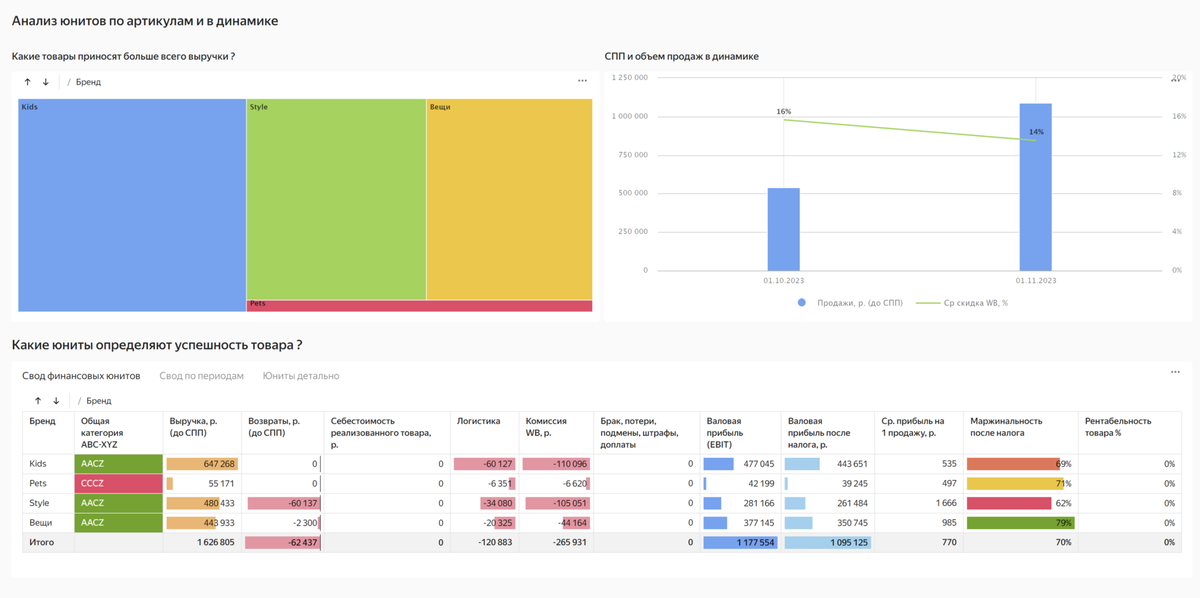The width and height of the screenshot is (1200, 598).
Task: Sort by 'Себестоимость реализованного товара' column header
Action: click(x=385, y=433)
